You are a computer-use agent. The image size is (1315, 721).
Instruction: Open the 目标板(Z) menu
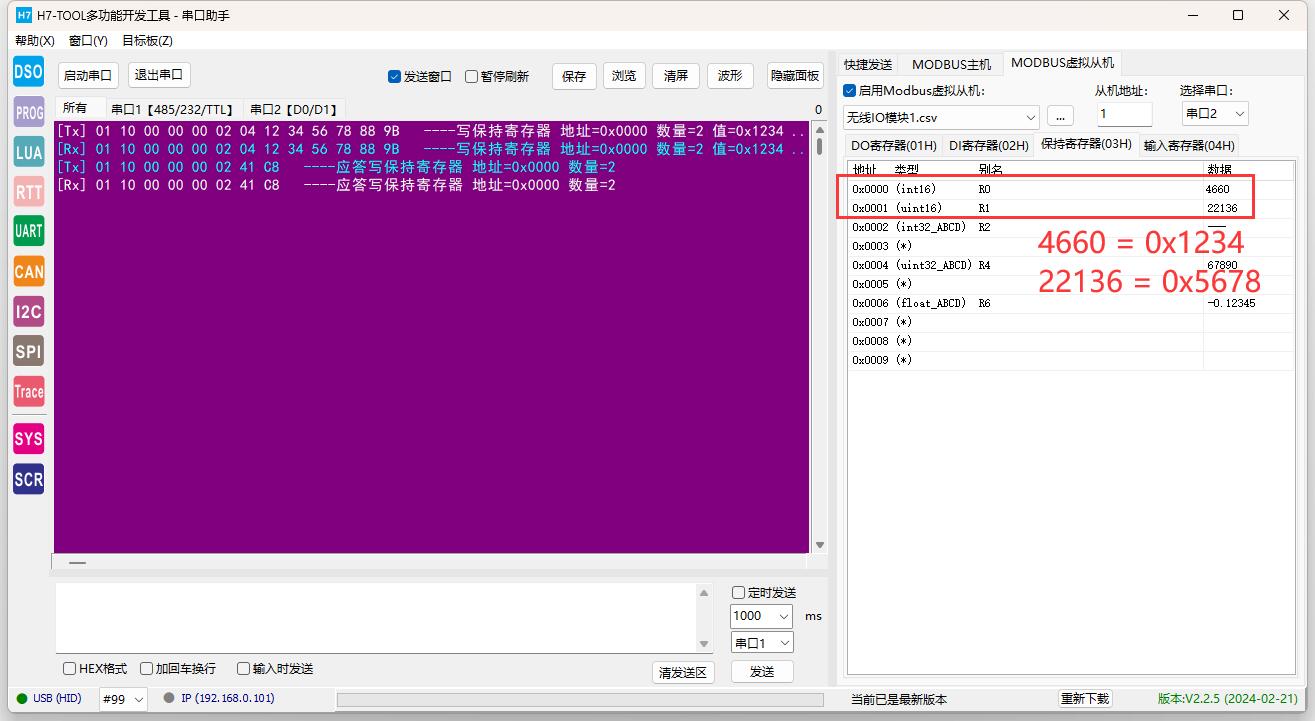click(147, 41)
